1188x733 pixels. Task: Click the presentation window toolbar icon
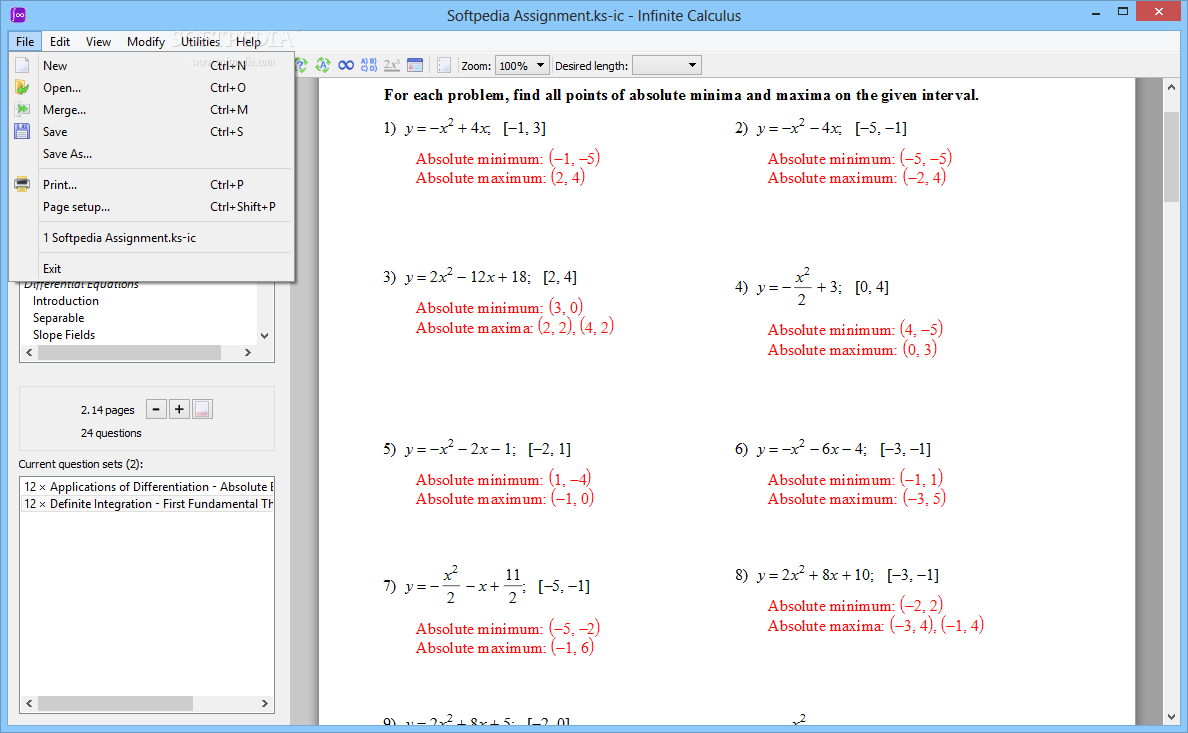click(x=415, y=65)
